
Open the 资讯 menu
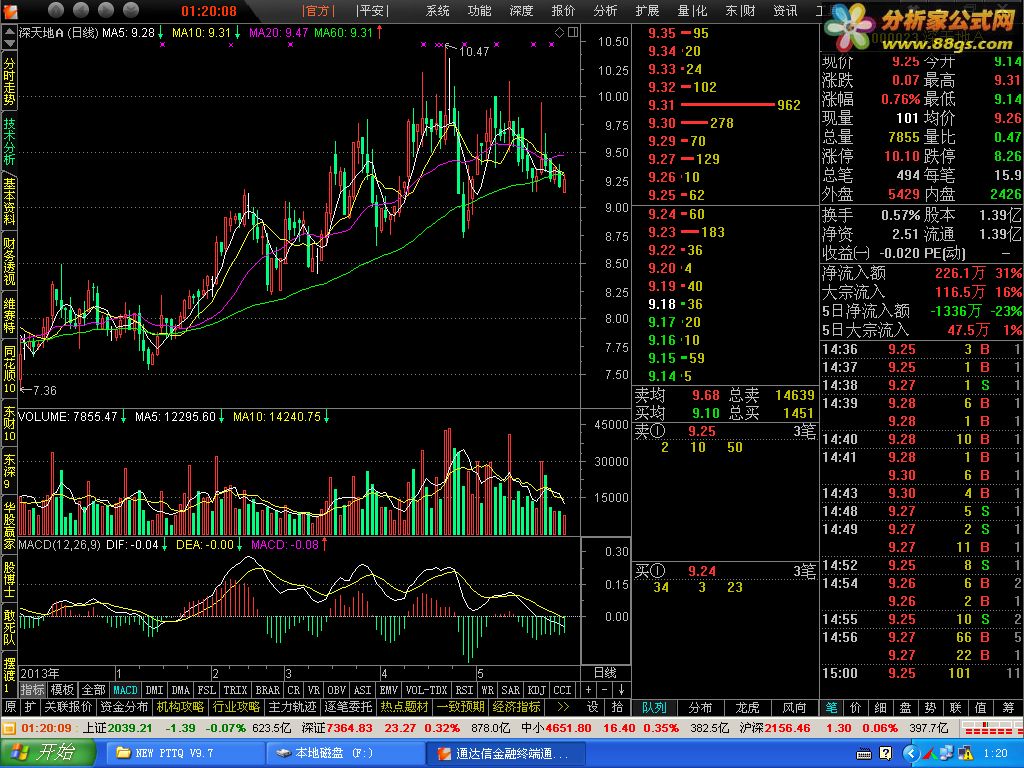tap(785, 10)
